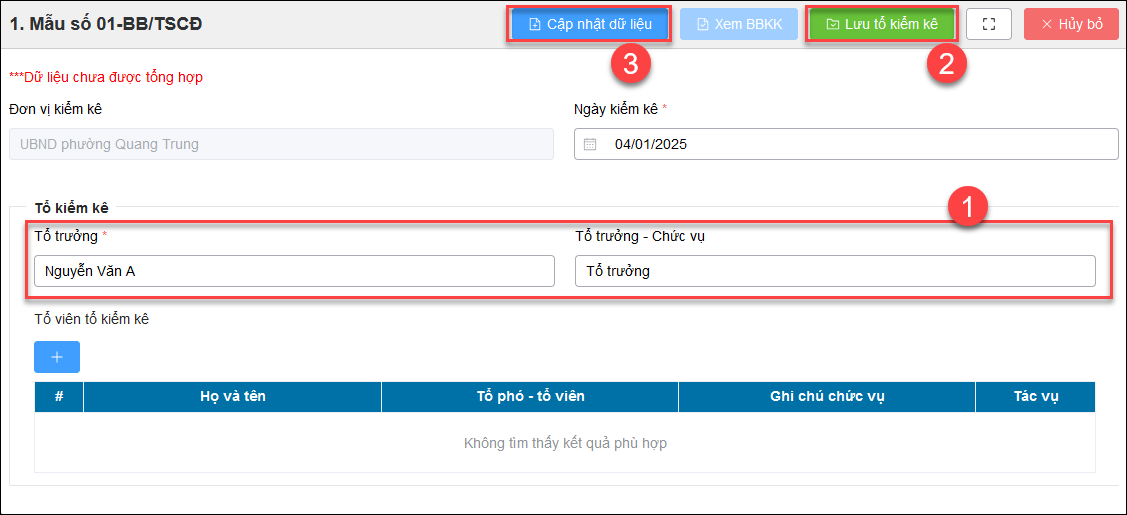Edit the Tổ trưởng - Chức vụ field
Screen dimensions: 1127x515
[x=835, y=271]
